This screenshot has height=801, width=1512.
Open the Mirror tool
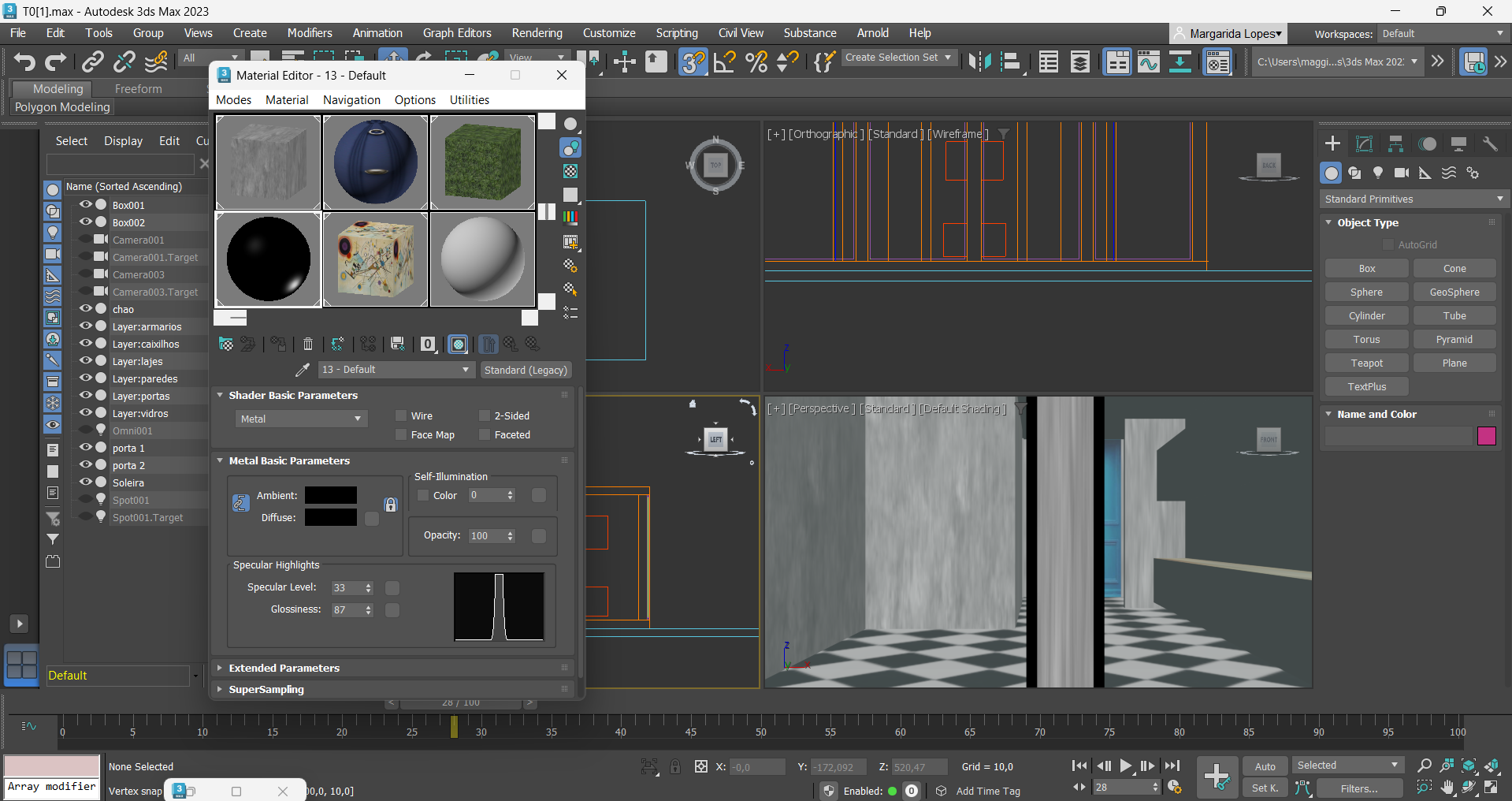click(979, 61)
